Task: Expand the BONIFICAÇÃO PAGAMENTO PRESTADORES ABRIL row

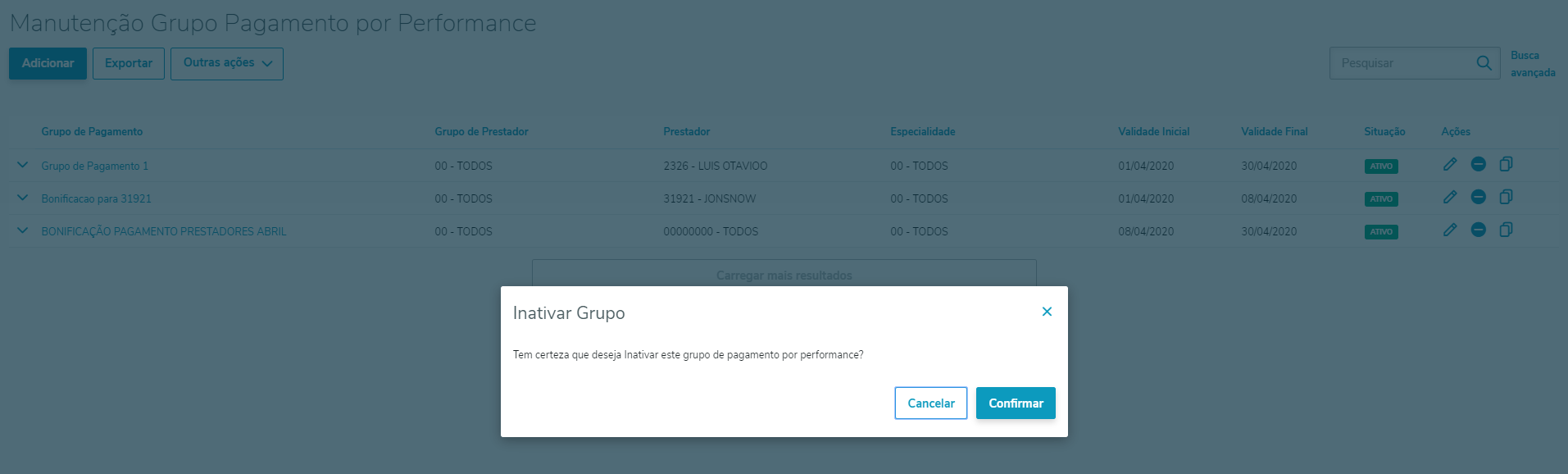Action: click(x=22, y=230)
